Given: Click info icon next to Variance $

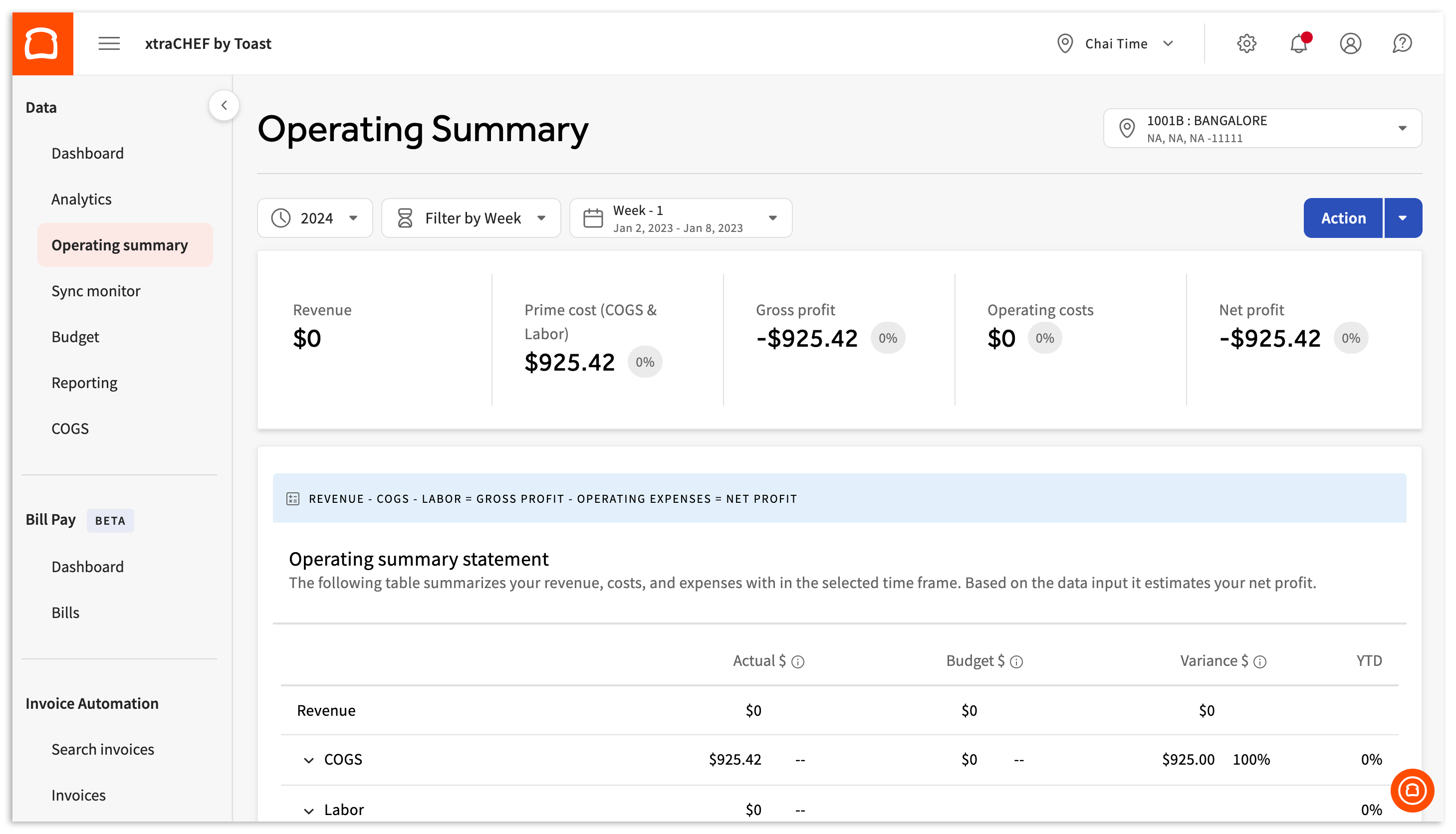Looking at the screenshot, I should pyautogui.click(x=1259, y=662).
